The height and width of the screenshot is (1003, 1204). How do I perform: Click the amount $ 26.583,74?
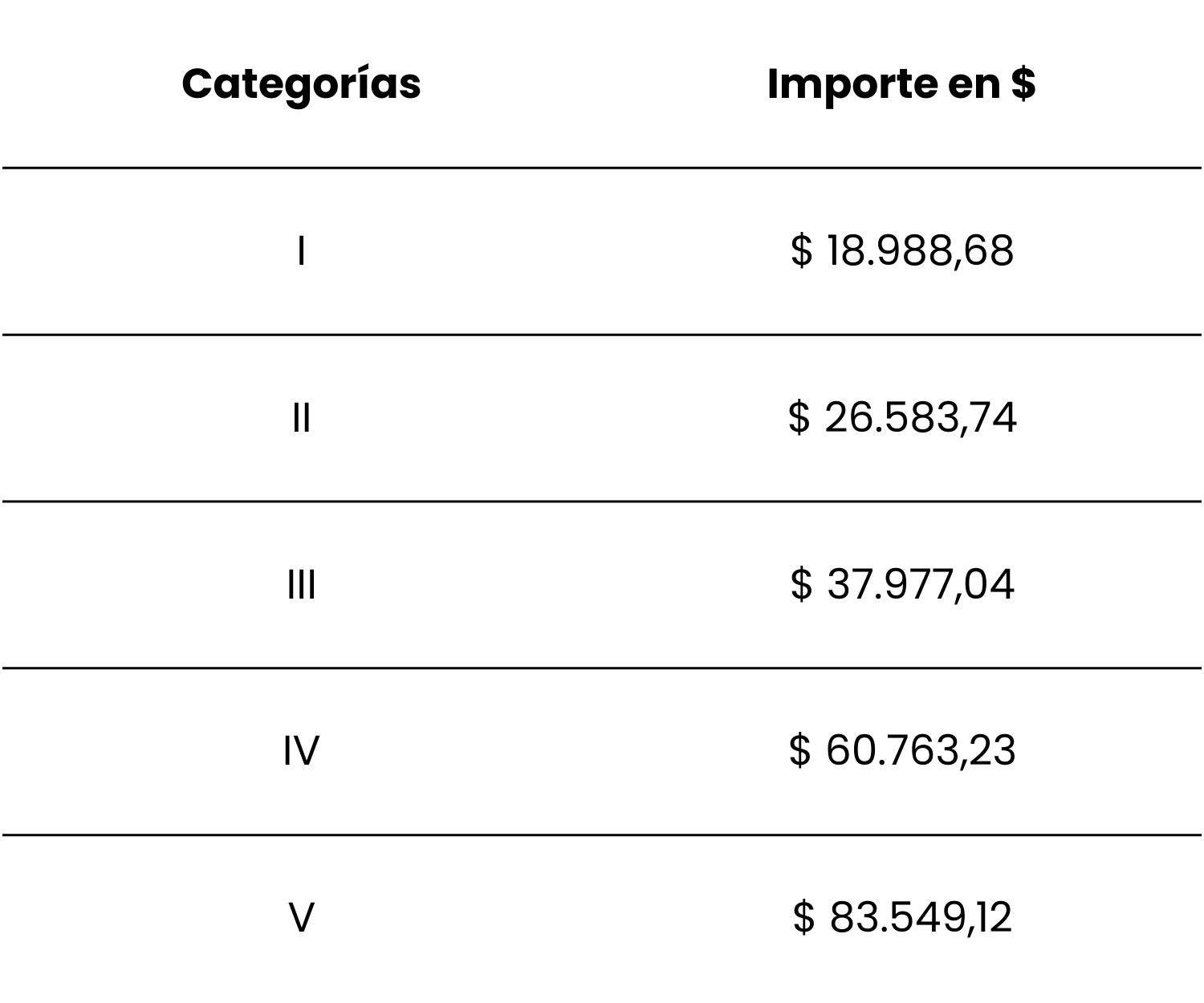902,417
